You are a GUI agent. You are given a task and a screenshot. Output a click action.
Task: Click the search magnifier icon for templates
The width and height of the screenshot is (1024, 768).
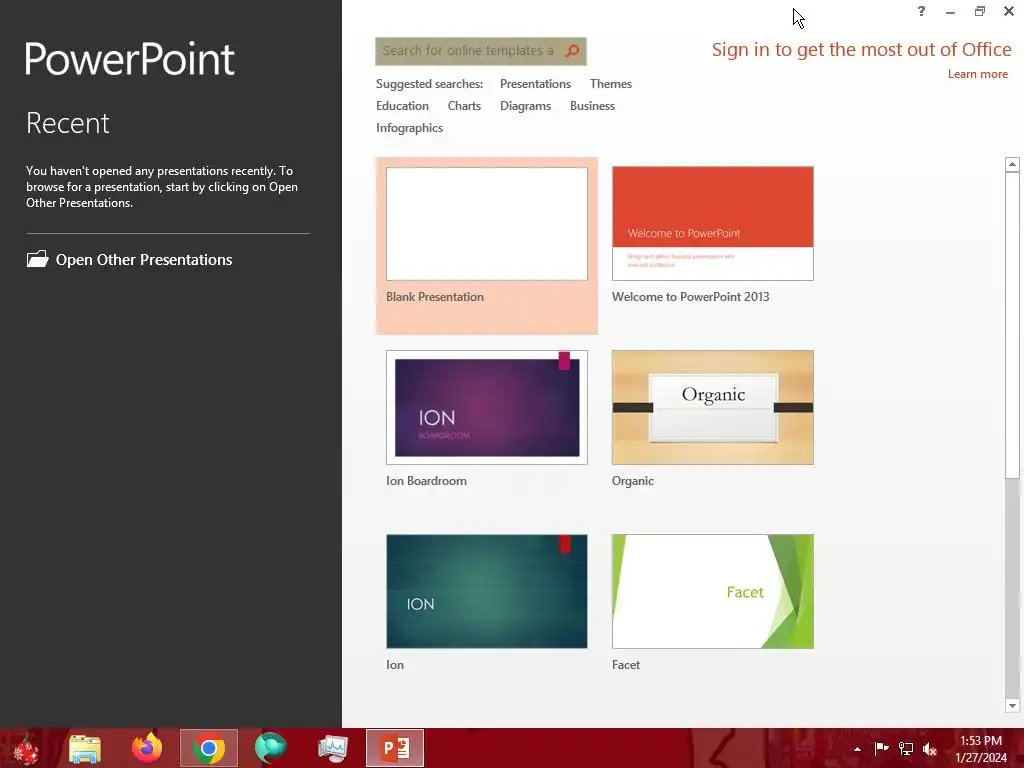click(572, 51)
